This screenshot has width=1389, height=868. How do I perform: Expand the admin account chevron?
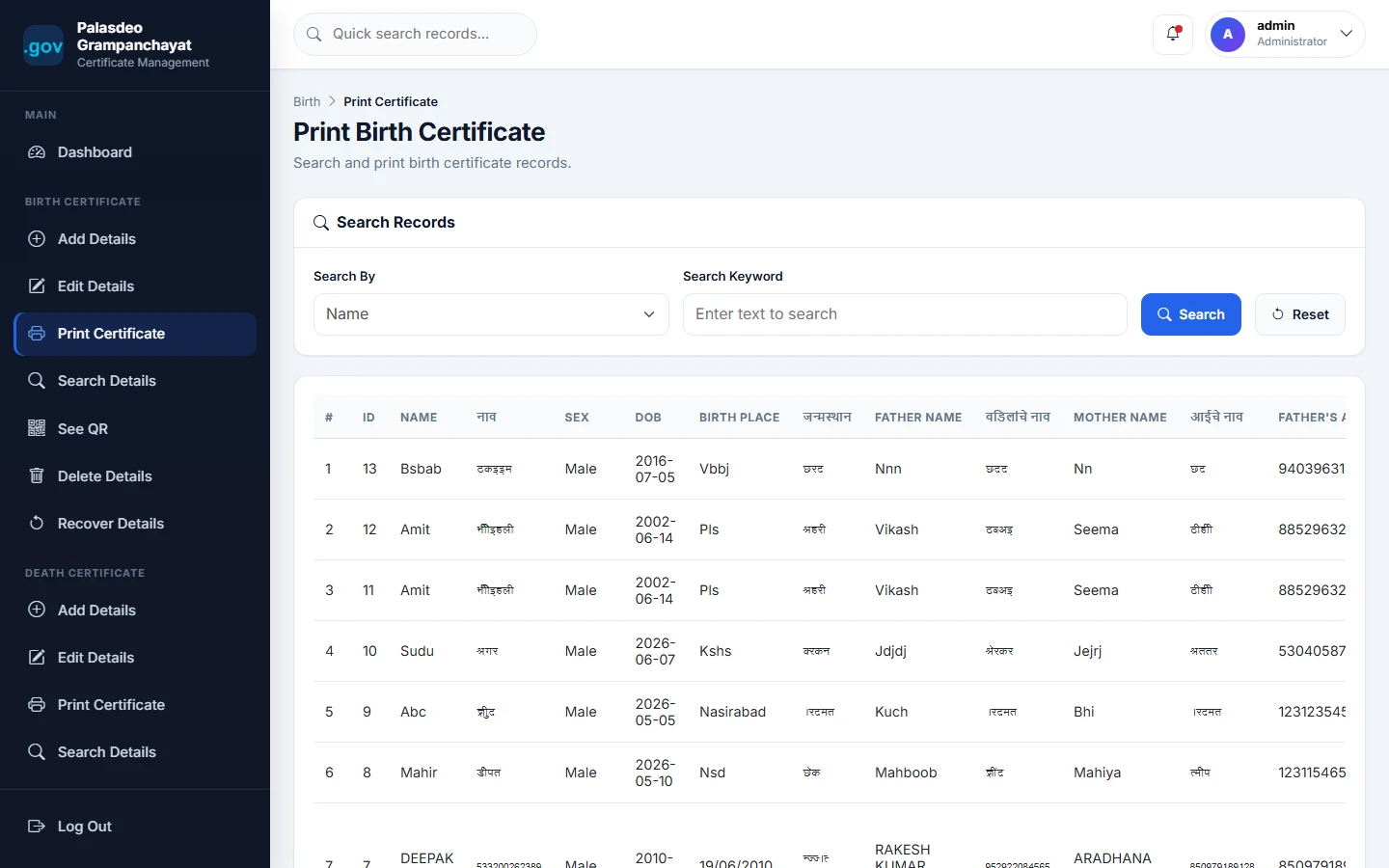pyautogui.click(x=1347, y=34)
